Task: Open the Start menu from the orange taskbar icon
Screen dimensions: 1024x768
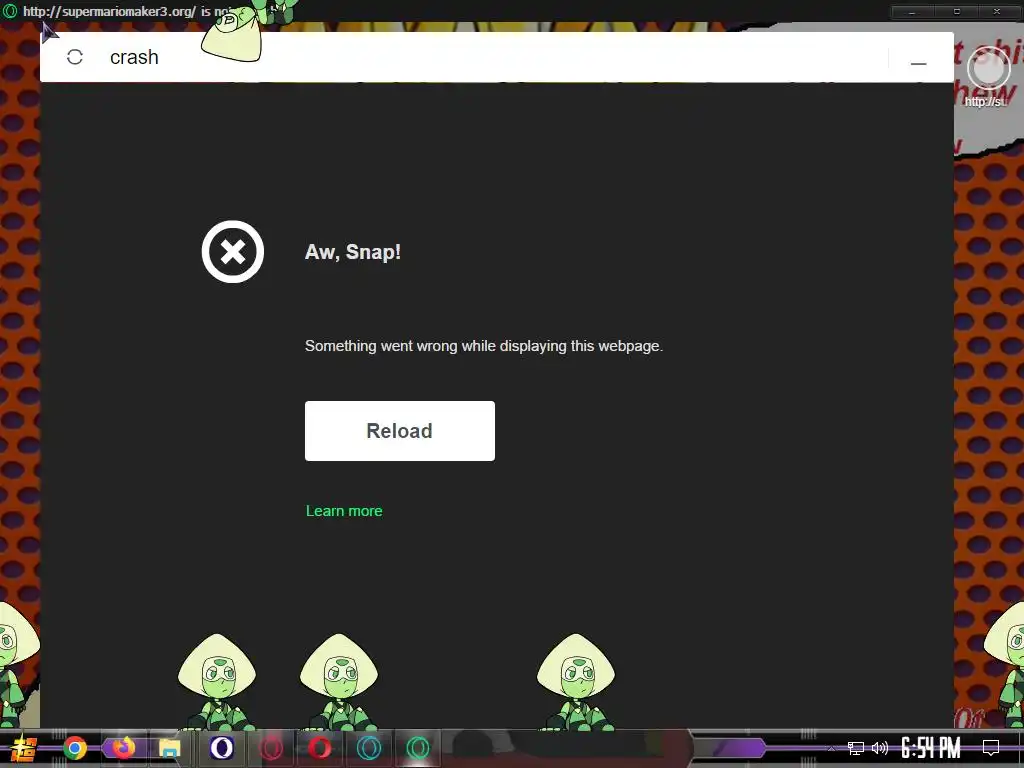Action: [23, 748]
